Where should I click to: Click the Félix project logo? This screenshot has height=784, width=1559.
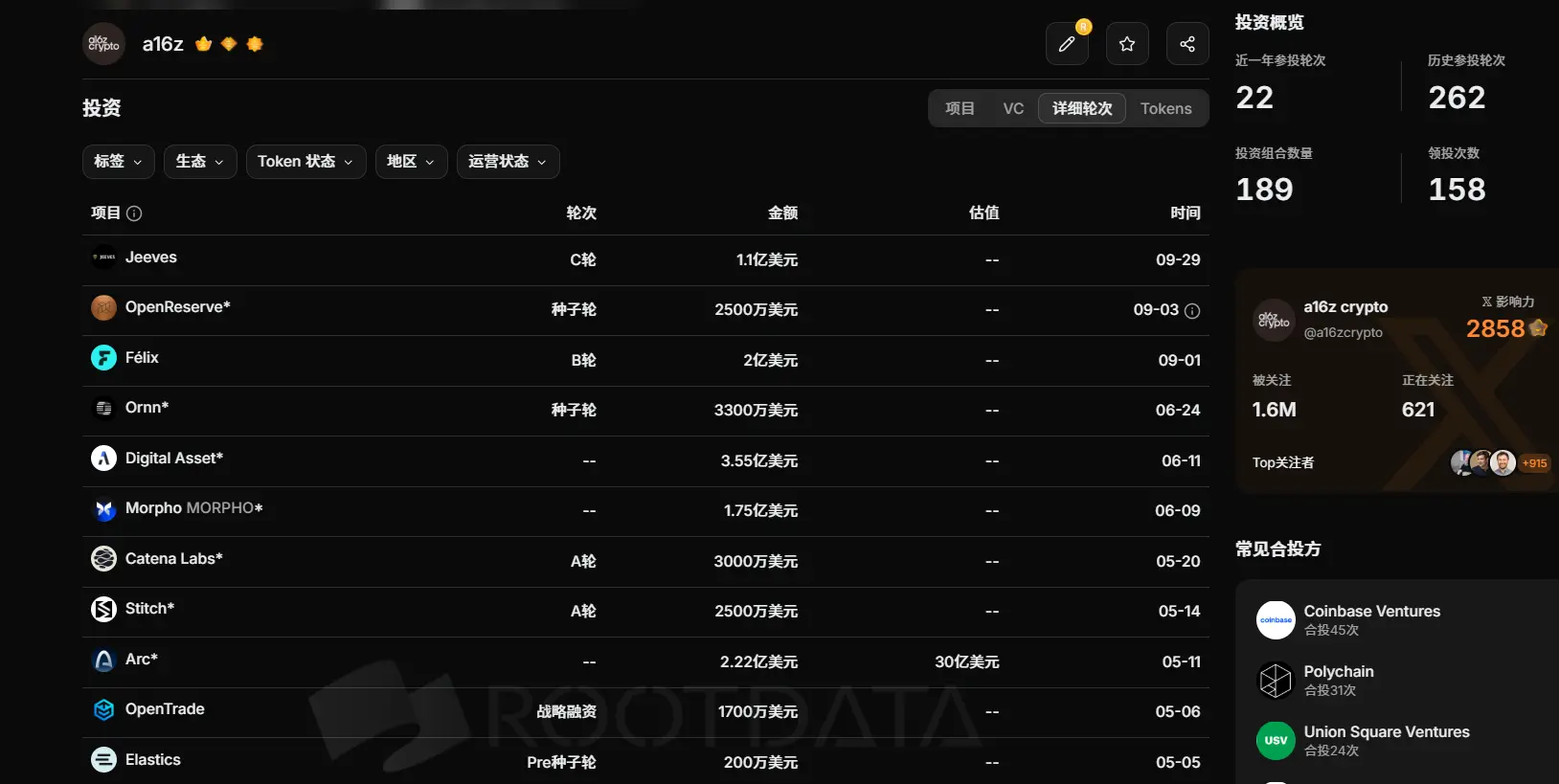[x=103, y=358]
